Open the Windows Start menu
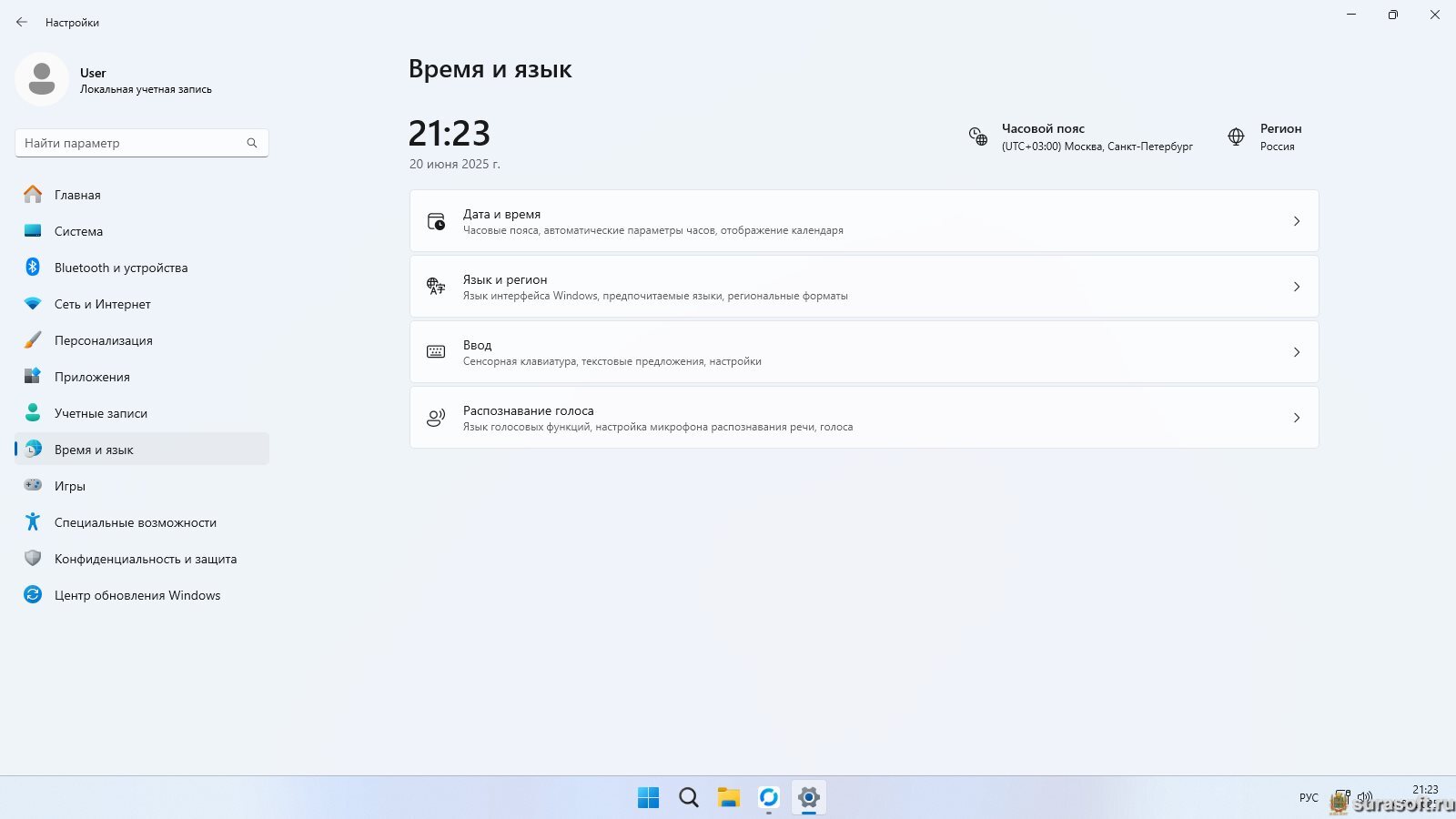This screenshot has width=1456, height=819. pos(649,798)
